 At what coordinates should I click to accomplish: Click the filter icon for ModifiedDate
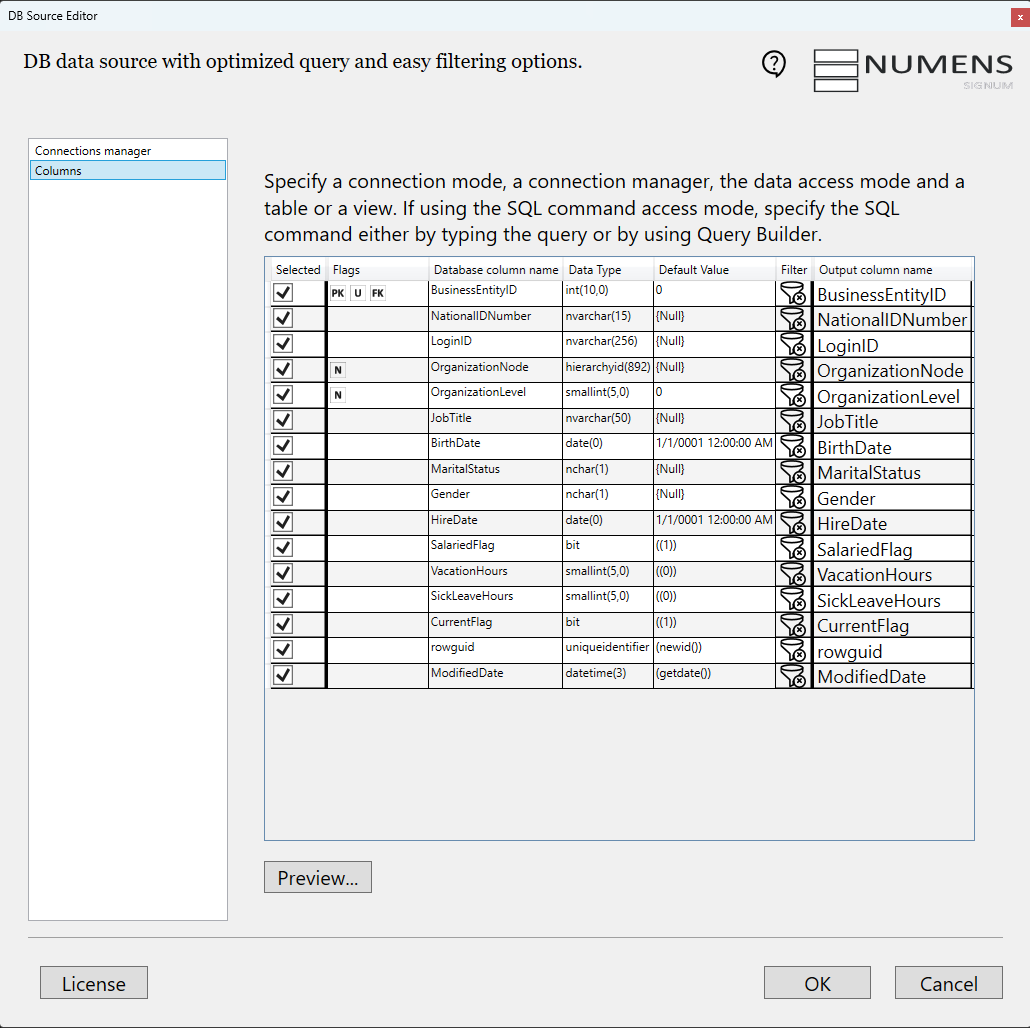pyautogui.click(x=792, y=676)
